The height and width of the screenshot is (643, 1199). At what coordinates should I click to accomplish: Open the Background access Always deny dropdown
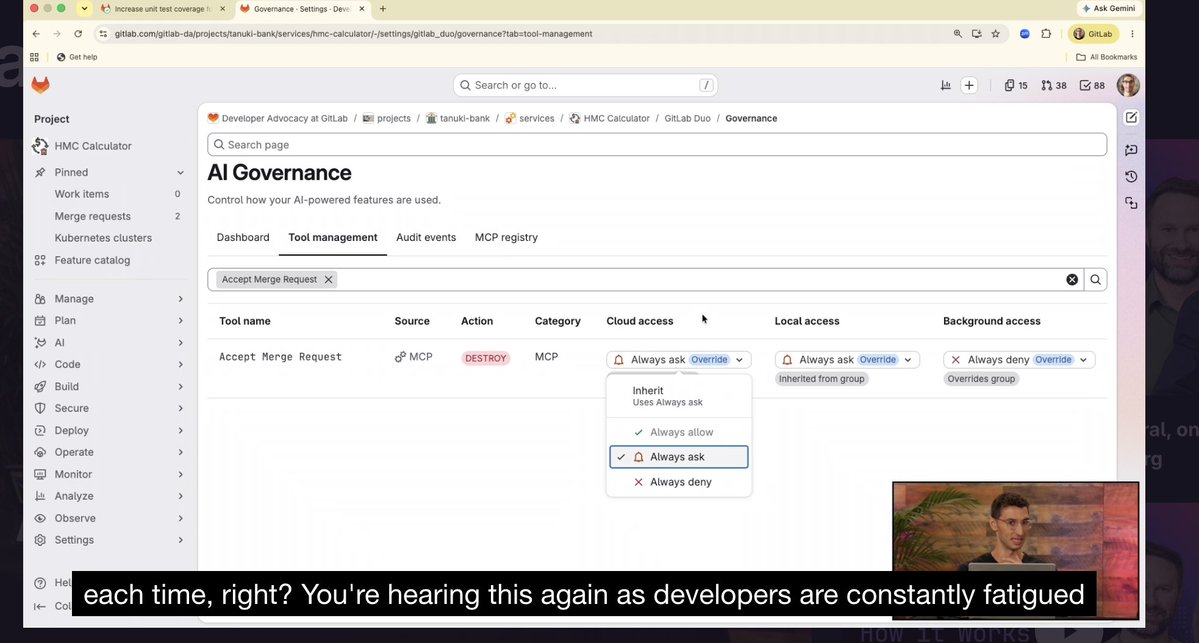tap(1019, 359)
